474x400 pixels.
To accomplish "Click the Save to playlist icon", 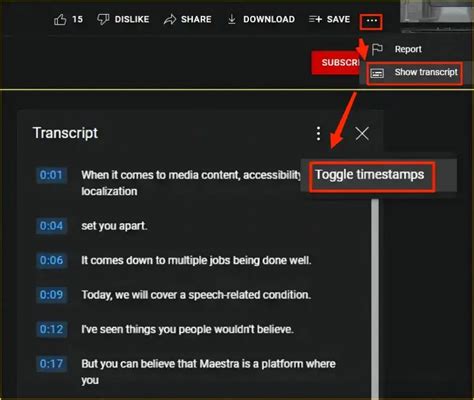I will coord(315,20).
